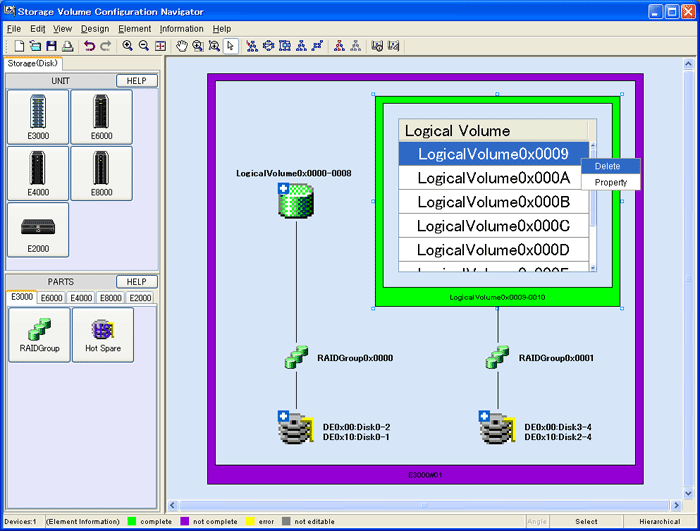
Task: Open the View menu
Action: (62, 29)
